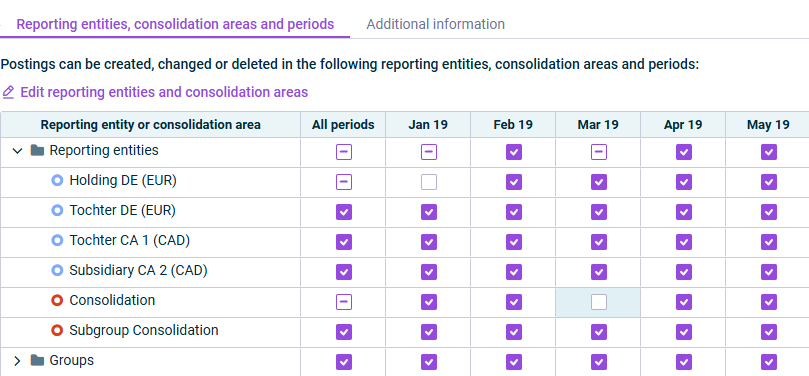This screenshot has height=376, width=809.
Task: Toggle All periods for Reporting entities
Action: pyautogui.click(x=344, y=152)
